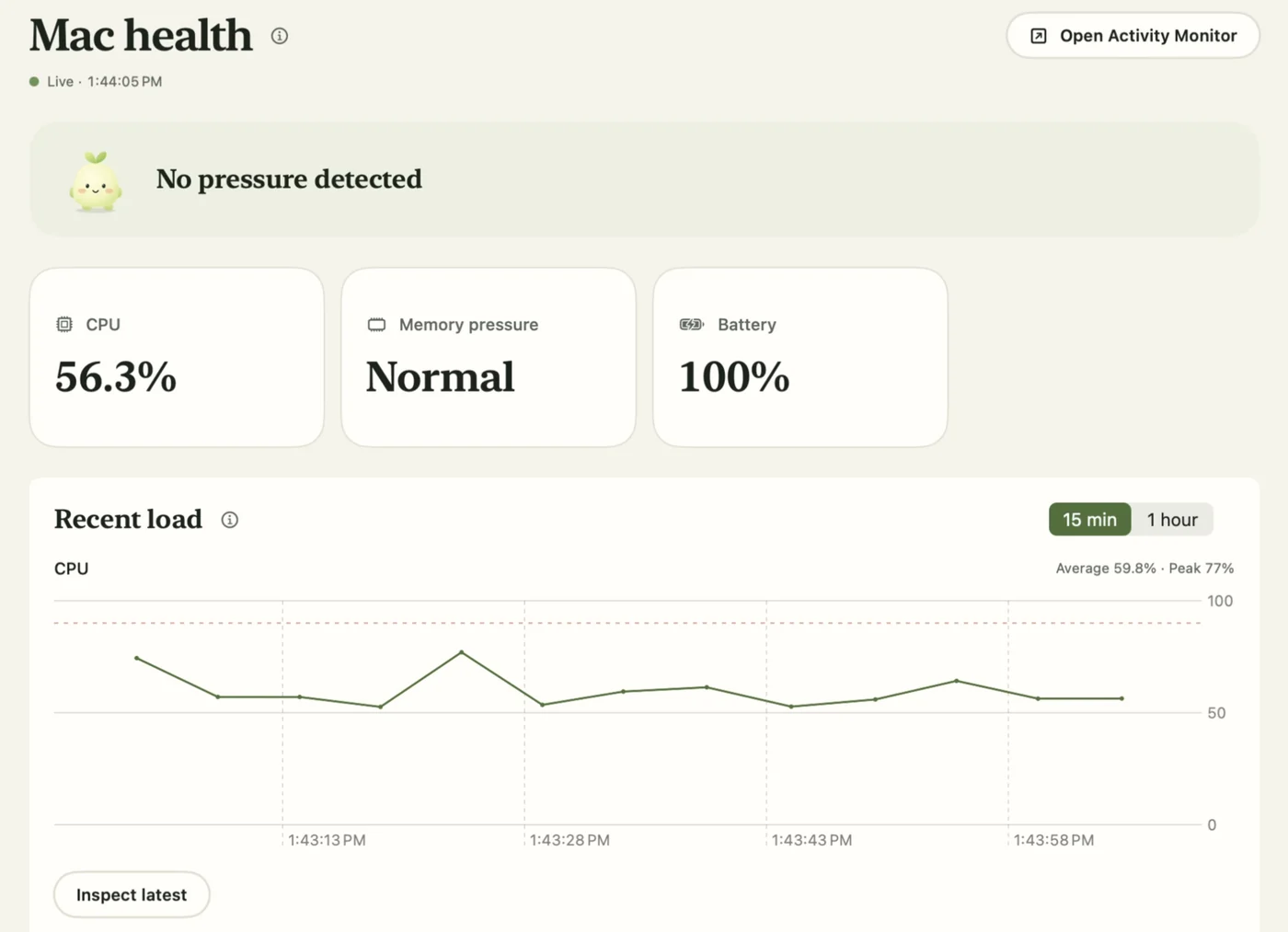Click the Normal memory pressure value
The width and height of the screenshot is (1288, 932).
tap(440, 377)
